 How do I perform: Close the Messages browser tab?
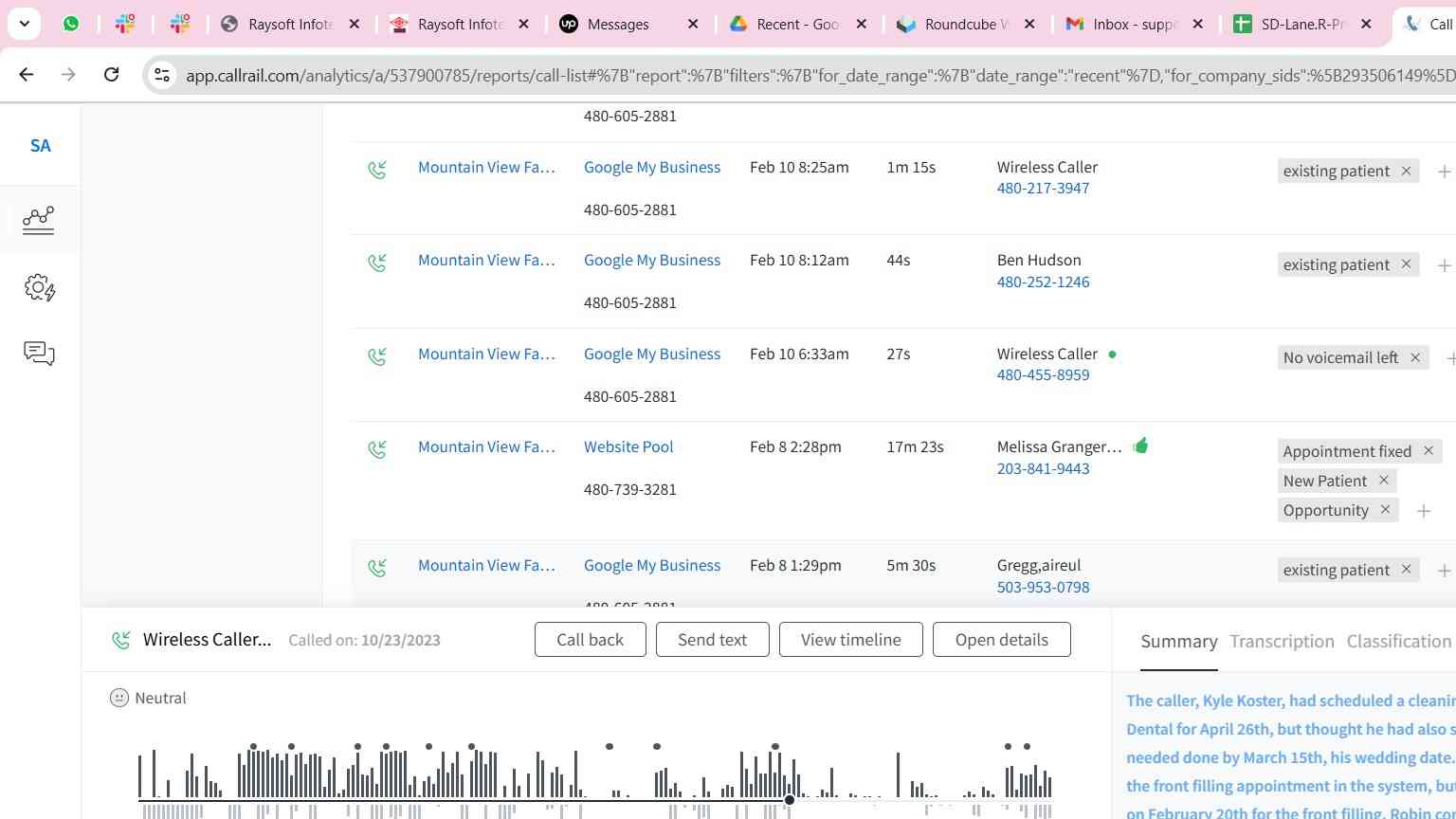click(693, 25)
